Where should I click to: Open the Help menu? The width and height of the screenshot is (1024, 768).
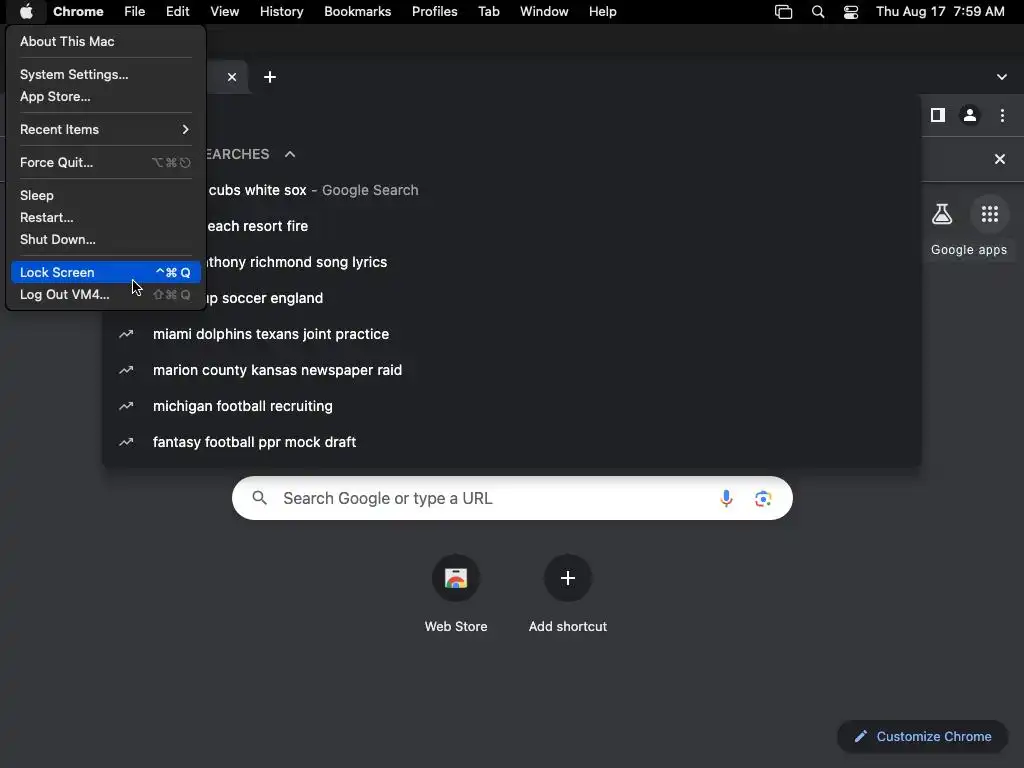[602, 12]
